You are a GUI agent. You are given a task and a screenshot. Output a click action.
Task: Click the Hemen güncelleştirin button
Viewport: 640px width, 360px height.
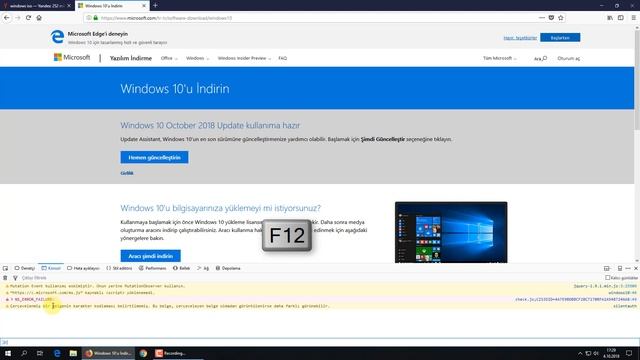point(154,157)
